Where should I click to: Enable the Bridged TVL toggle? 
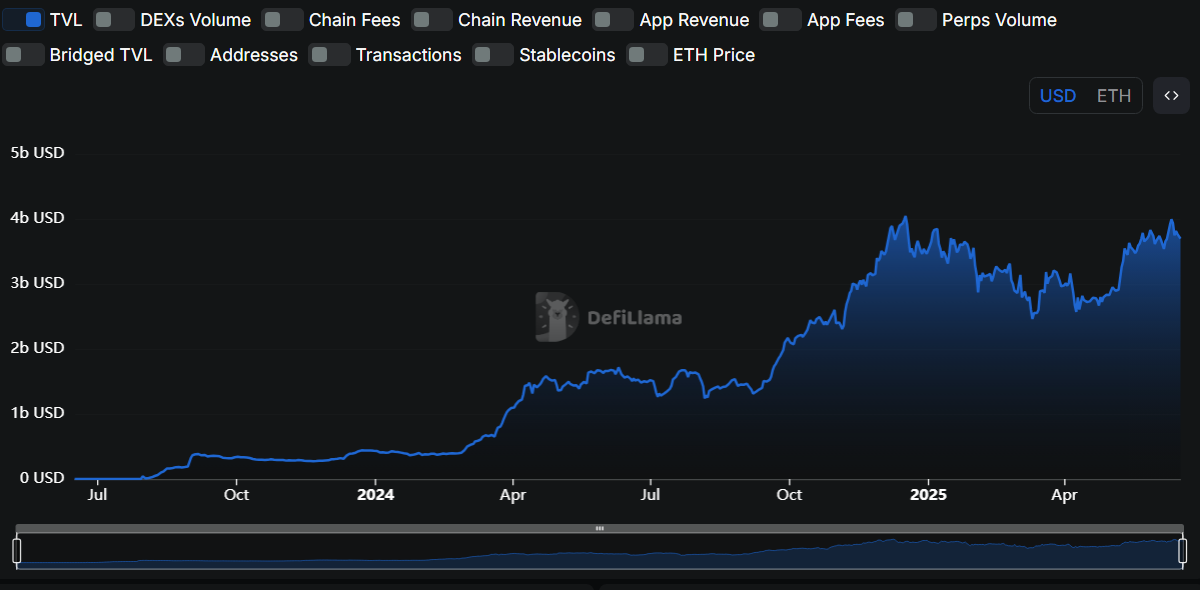(24, 55)
